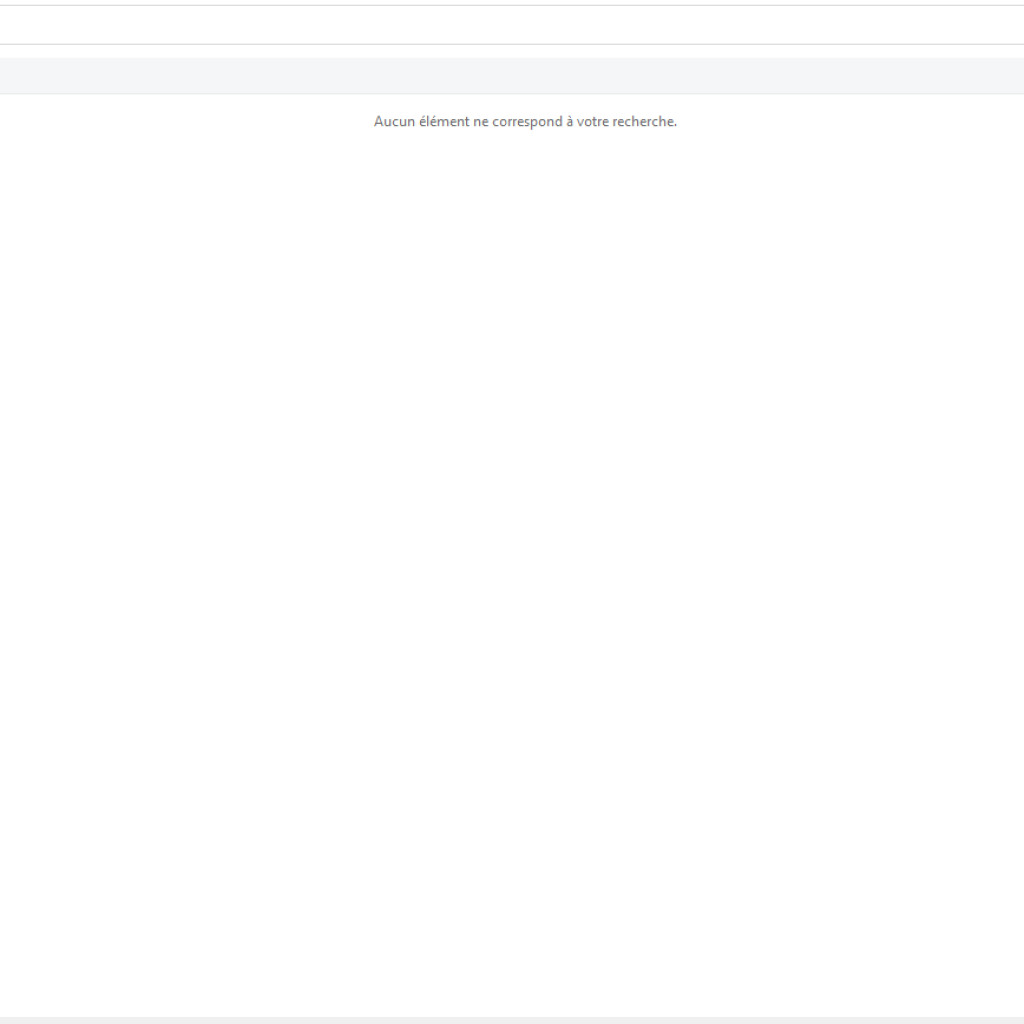This screenshot has height=1024, width=1024.
Task: Click the blank area right of the message
Action: (850, 122)
